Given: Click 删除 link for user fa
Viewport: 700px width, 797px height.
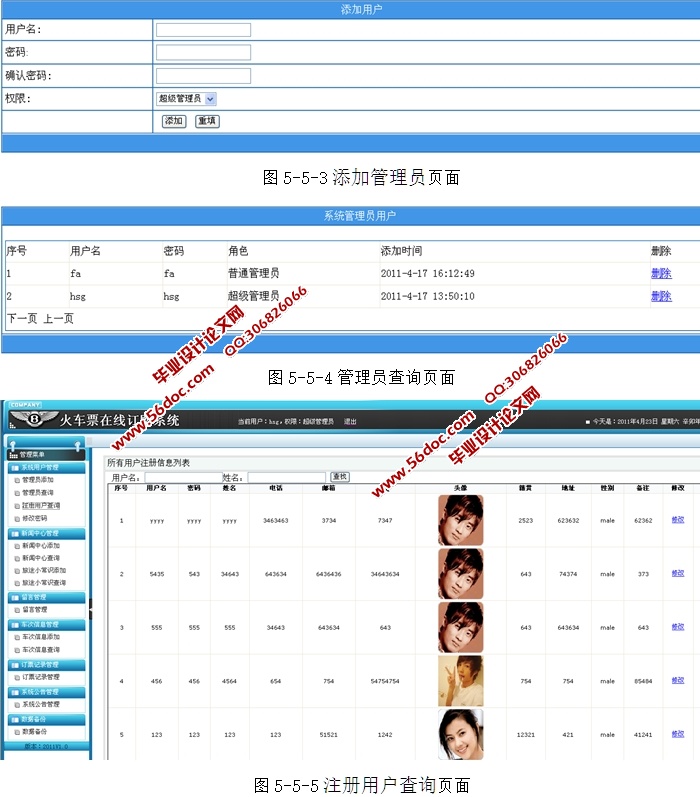Looking at the screenshot, I should [661, 273].
